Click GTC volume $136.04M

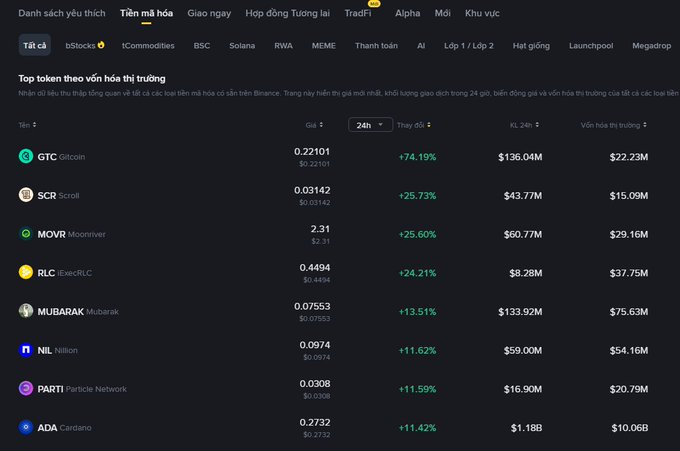point(520,157)
